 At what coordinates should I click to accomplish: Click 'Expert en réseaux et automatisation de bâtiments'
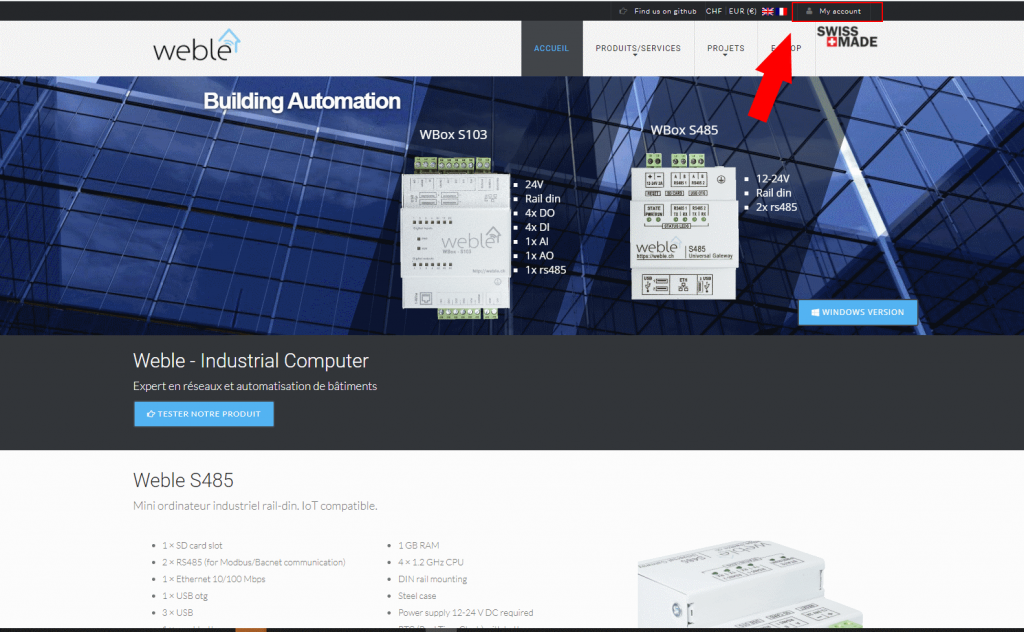click(x=255, y=386)
